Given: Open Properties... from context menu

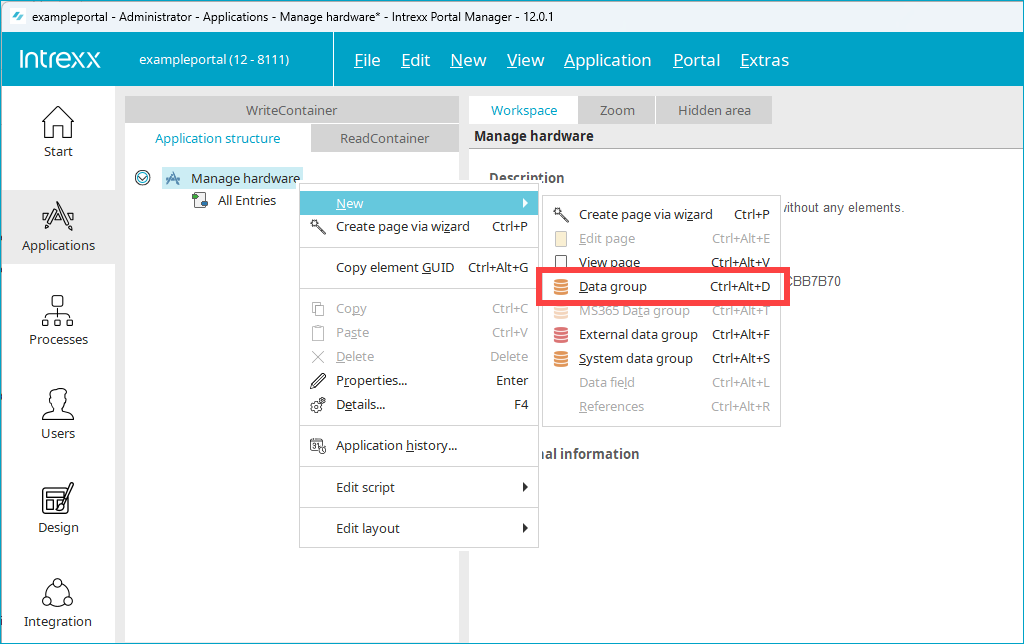Looking at the screenshot, I should [419, 381].
